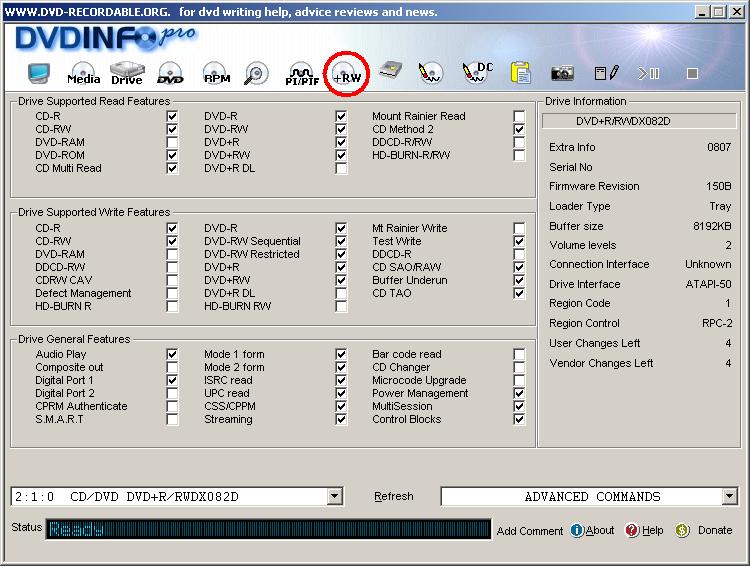Image resolution: width=750 pixels, height=566 pixels.
Task: Open the RPM speed test tool
Action: point(217,74)
